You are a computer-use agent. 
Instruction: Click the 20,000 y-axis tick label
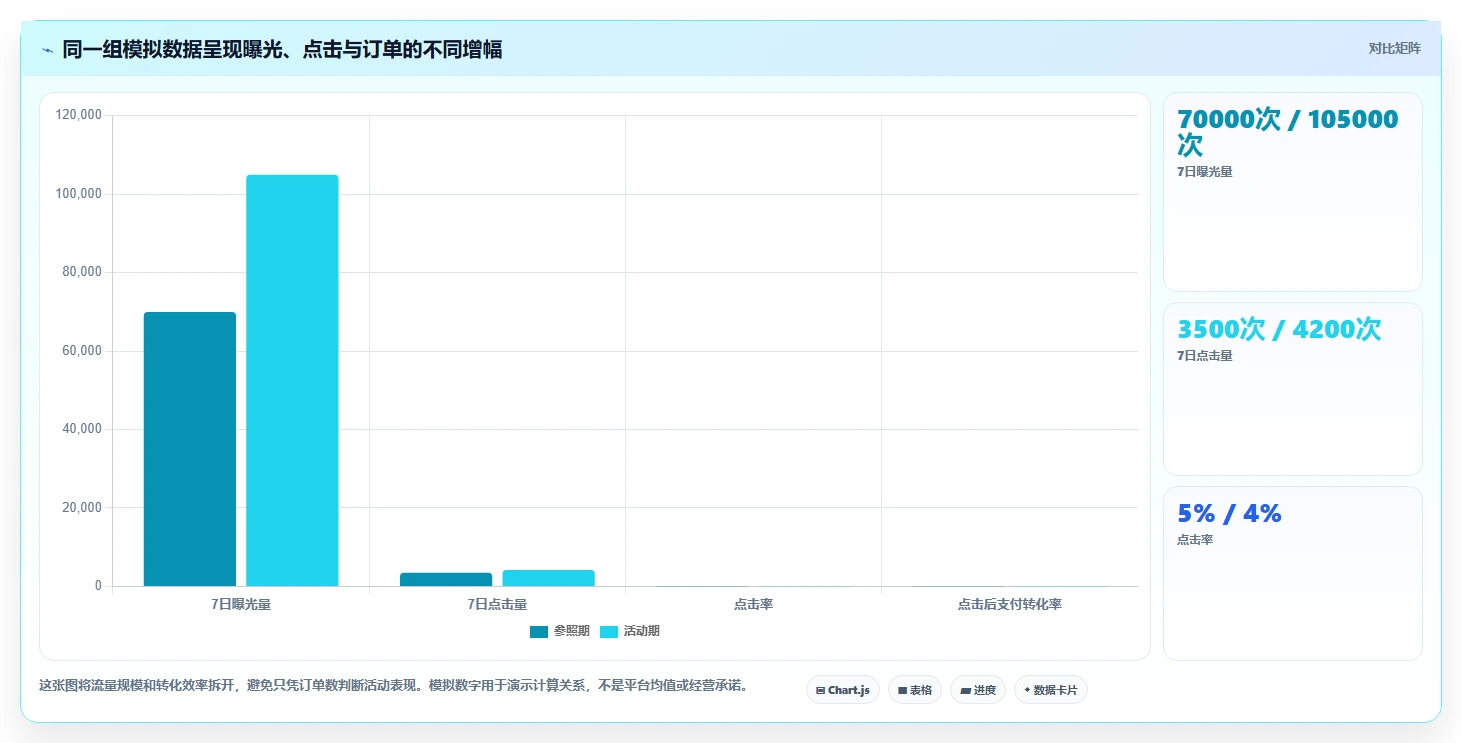[x=82, y=508]
